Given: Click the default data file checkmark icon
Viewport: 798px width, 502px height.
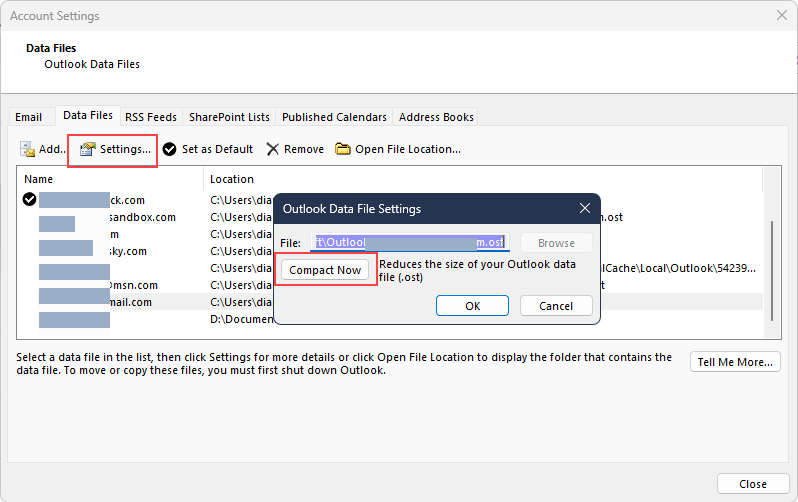Looking at the screenshot, I should tap(30, 199).
